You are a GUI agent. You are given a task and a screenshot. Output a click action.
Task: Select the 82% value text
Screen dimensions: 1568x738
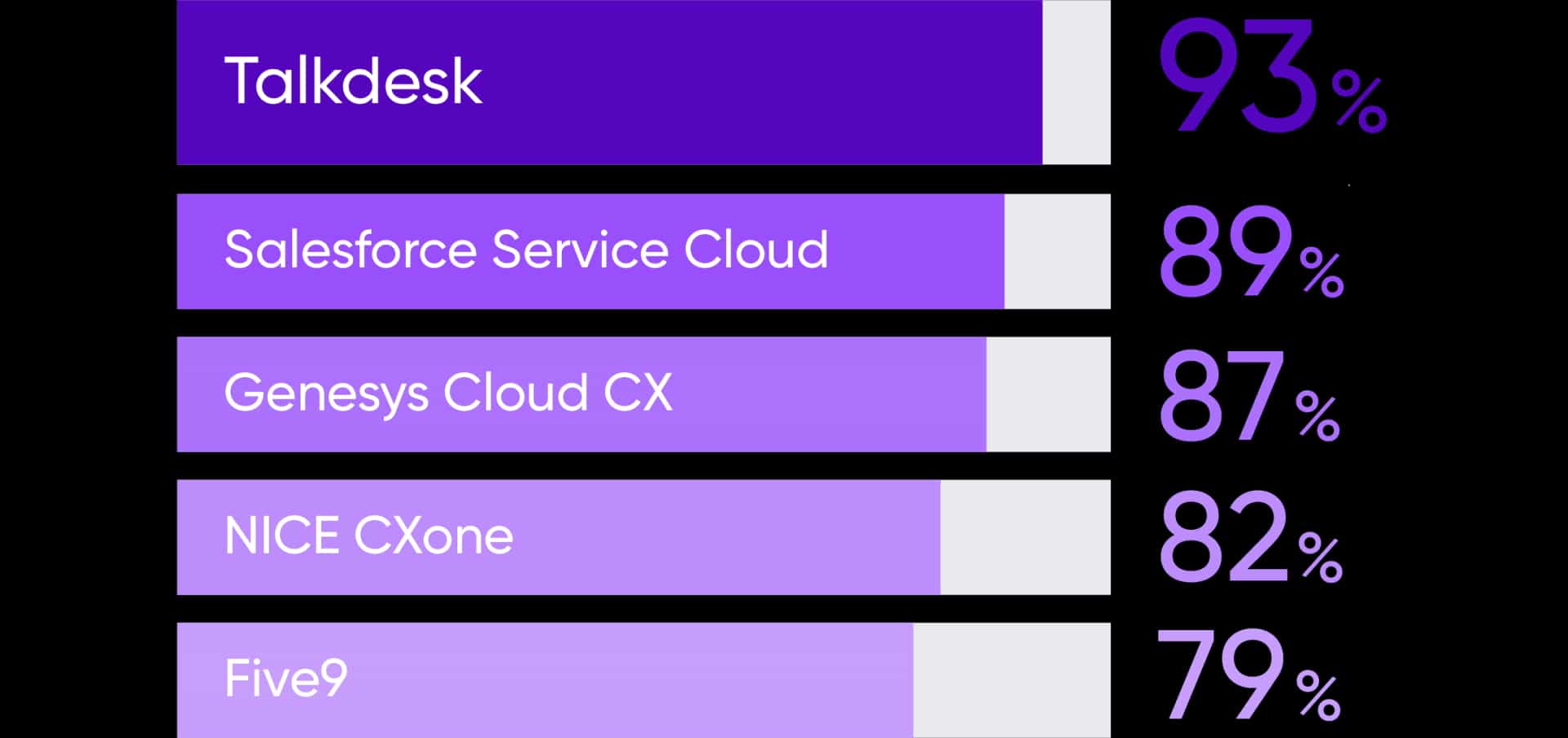coord(1249,537)
